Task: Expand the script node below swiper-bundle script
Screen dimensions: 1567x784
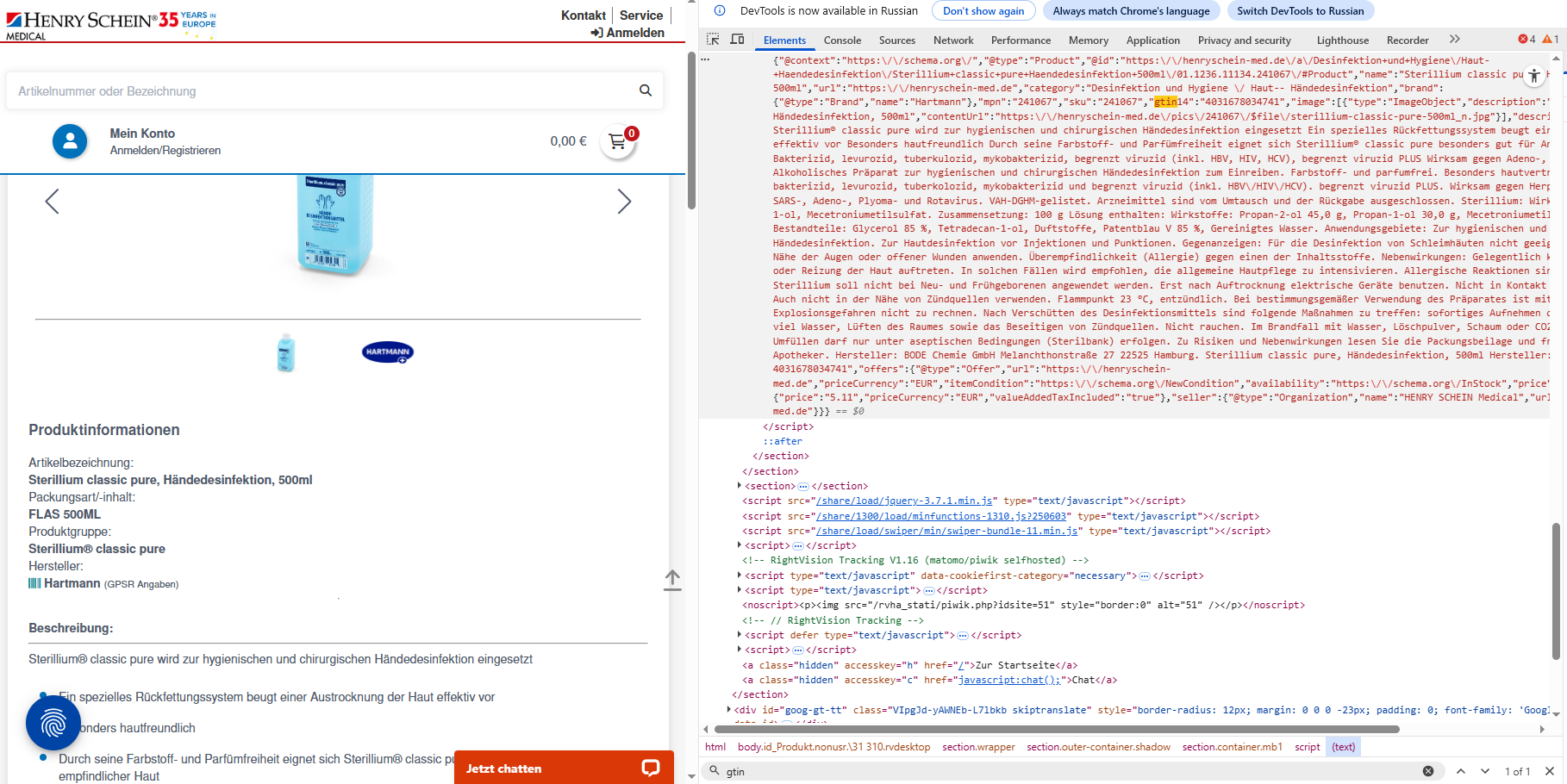Action: pos(740,545)
